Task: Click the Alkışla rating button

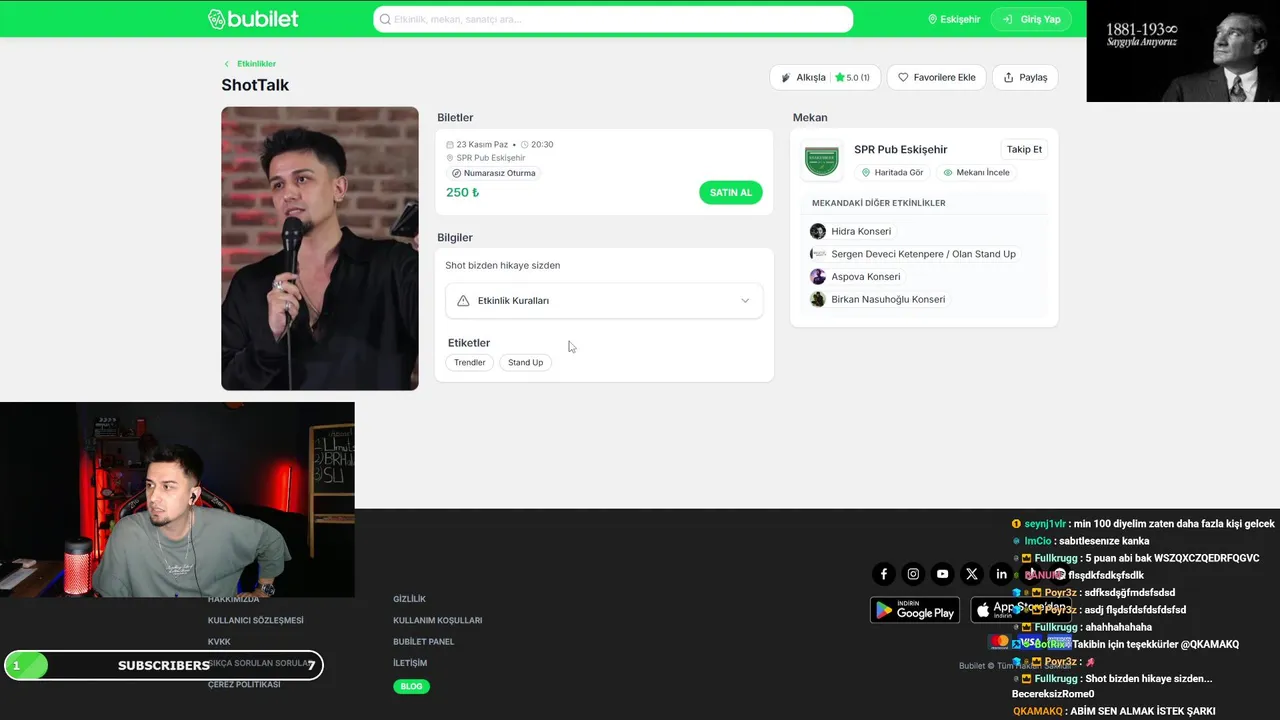Action: click(825, 77)
